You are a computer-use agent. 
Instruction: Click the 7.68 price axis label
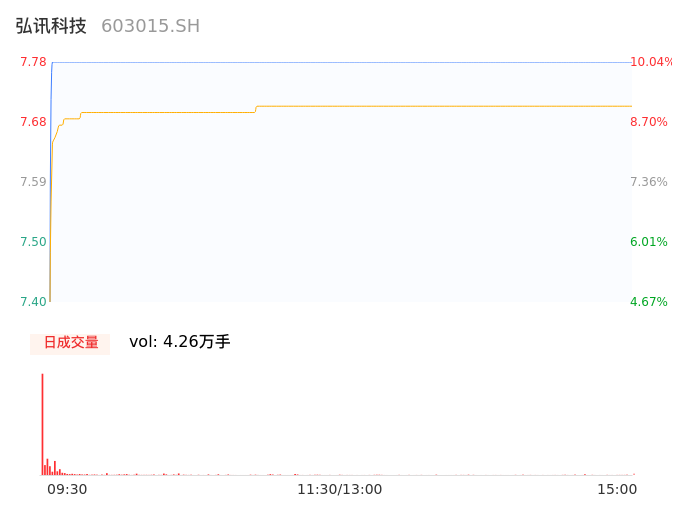pos(33,122)
